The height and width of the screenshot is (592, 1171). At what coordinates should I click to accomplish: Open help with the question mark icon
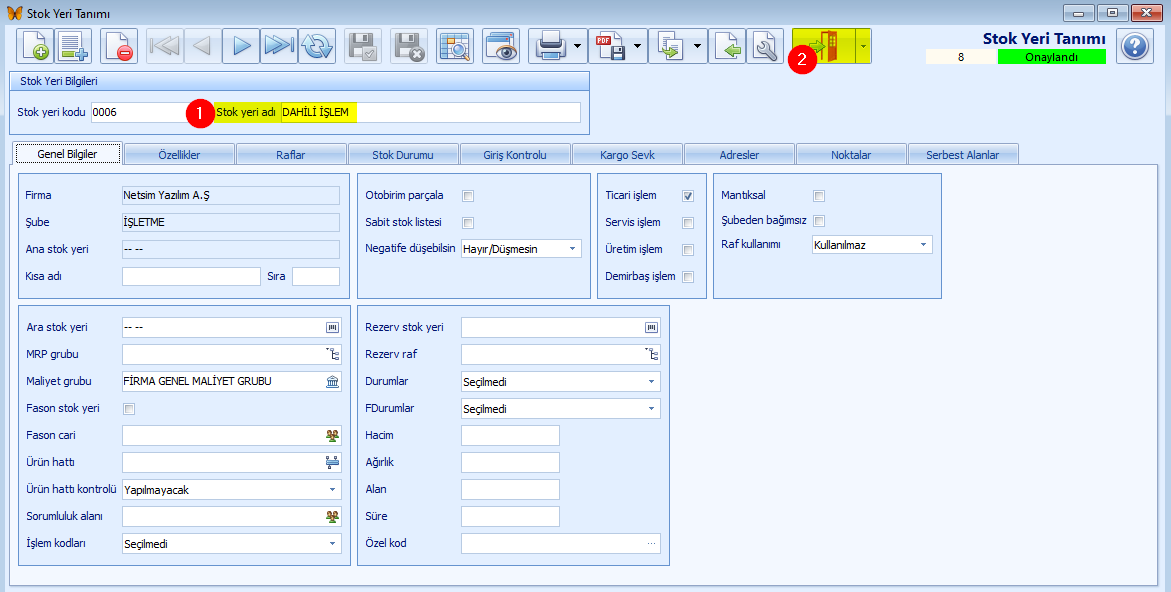[1136, 46]
